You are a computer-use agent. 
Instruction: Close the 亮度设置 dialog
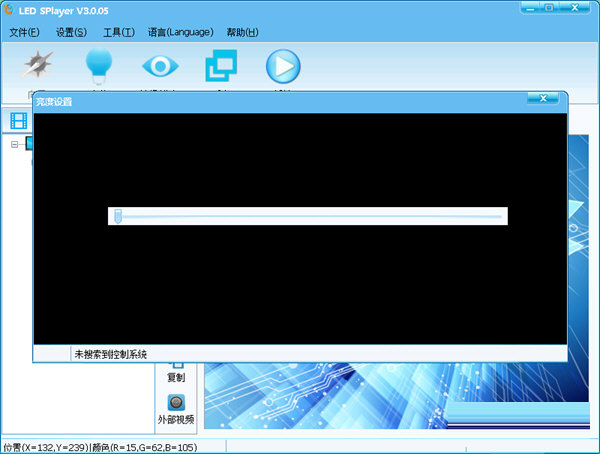[x=542, y=99]
